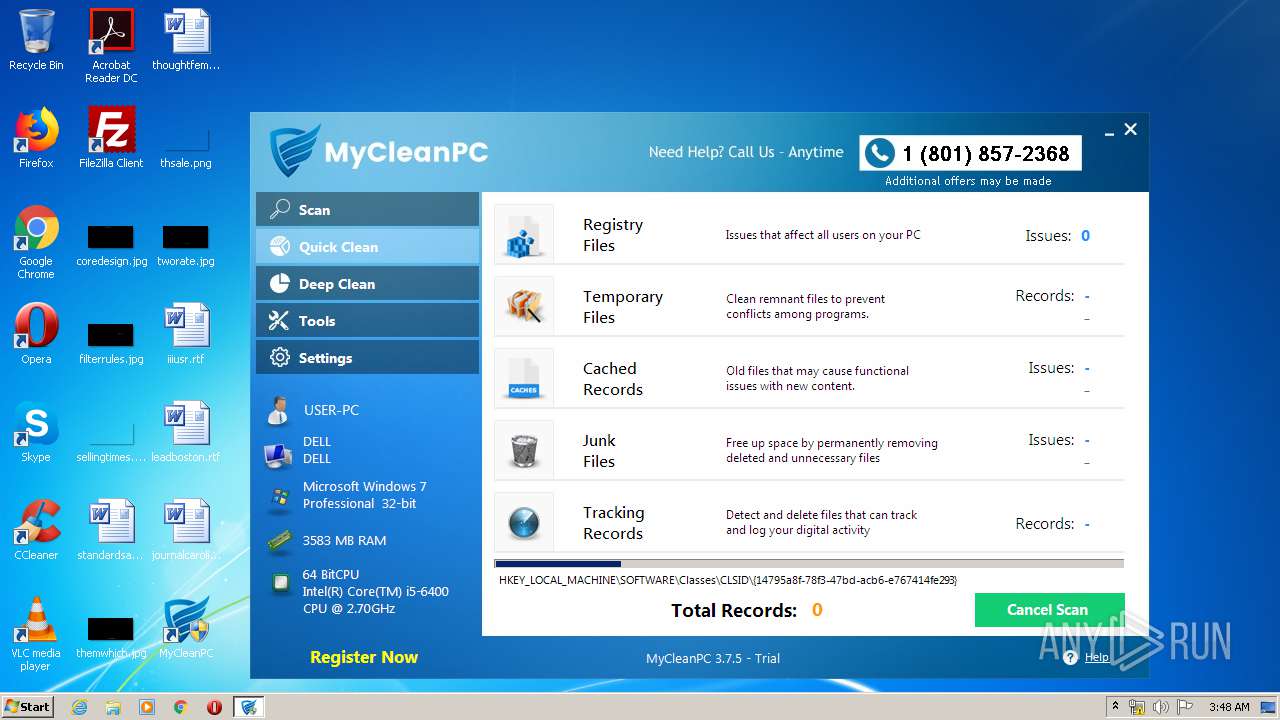
Task: Click the Registry Files label
Action: (613, 235)
